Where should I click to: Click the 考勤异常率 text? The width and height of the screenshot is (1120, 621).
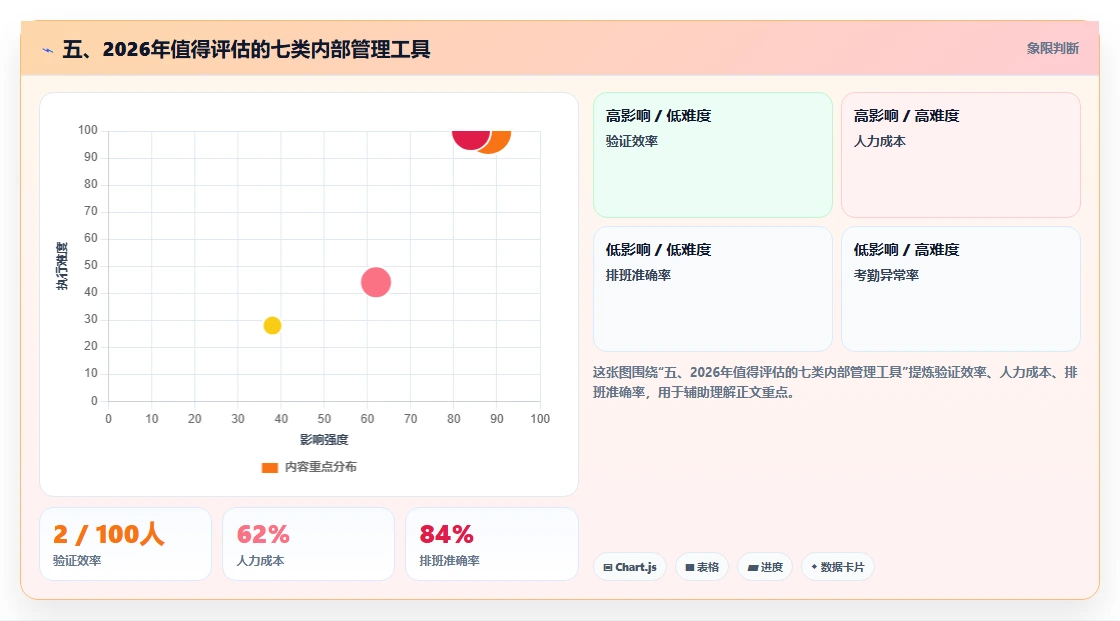click(x=886, y=275)
